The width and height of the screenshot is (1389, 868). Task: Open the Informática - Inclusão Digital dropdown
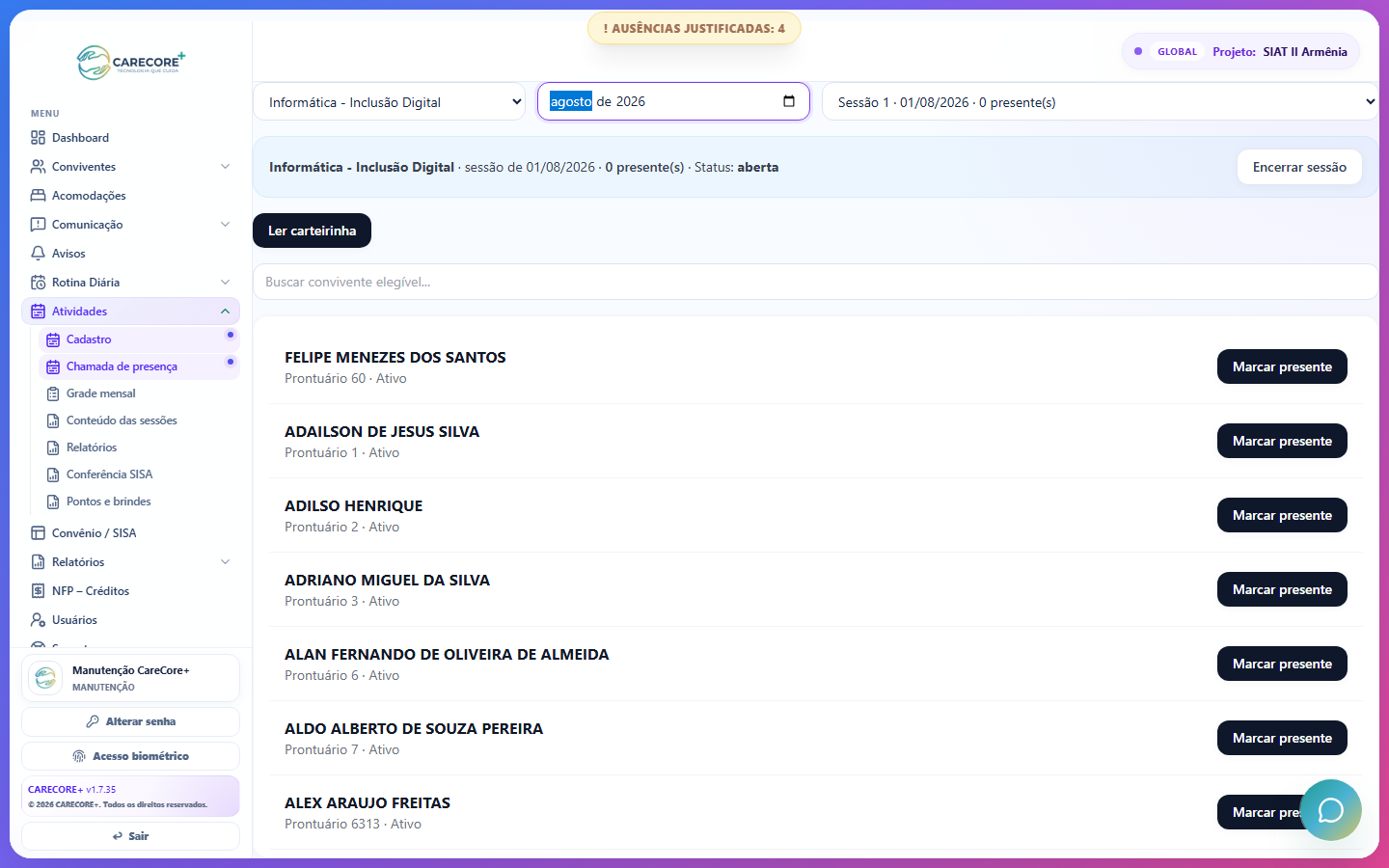point(389,101)
